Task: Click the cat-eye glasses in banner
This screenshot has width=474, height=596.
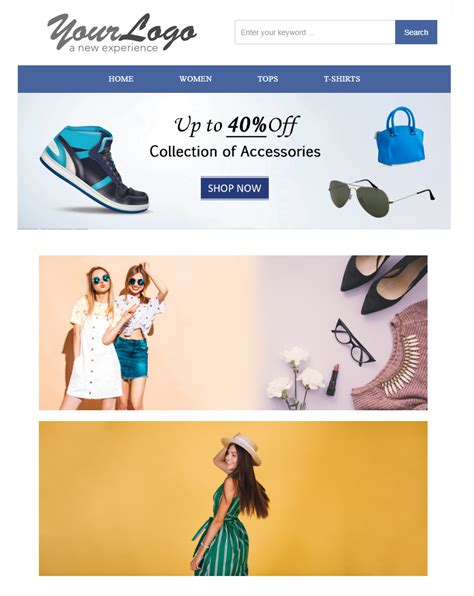Action: pyautogui.click(x=353, y=342)
